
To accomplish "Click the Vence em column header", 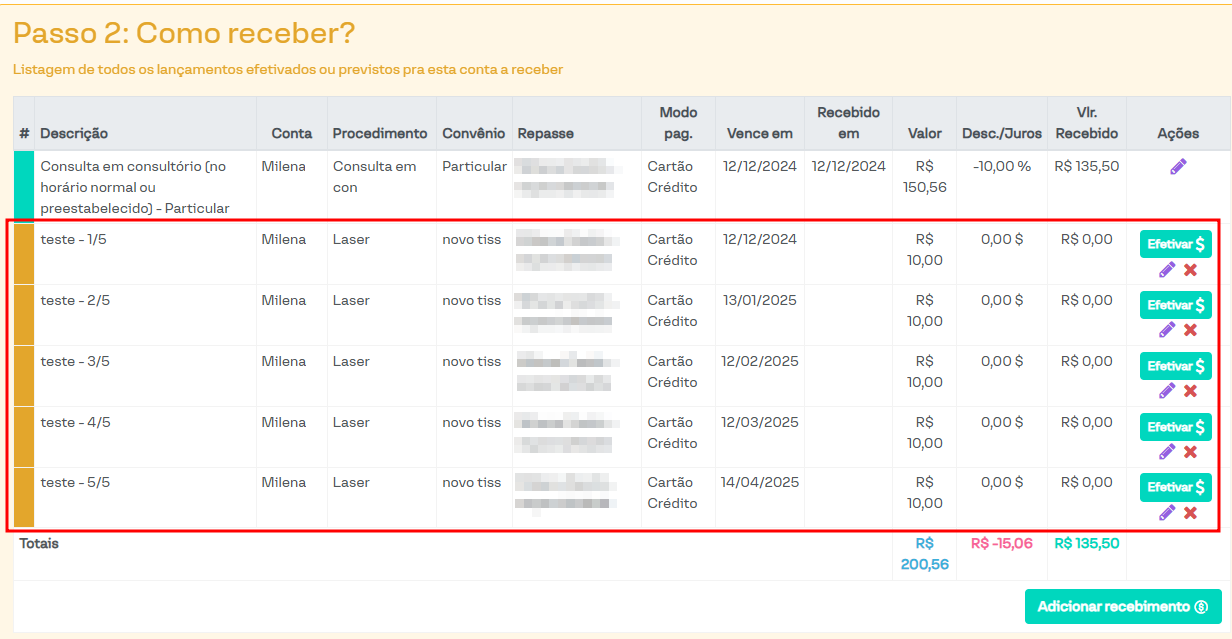I will point(759,133).
